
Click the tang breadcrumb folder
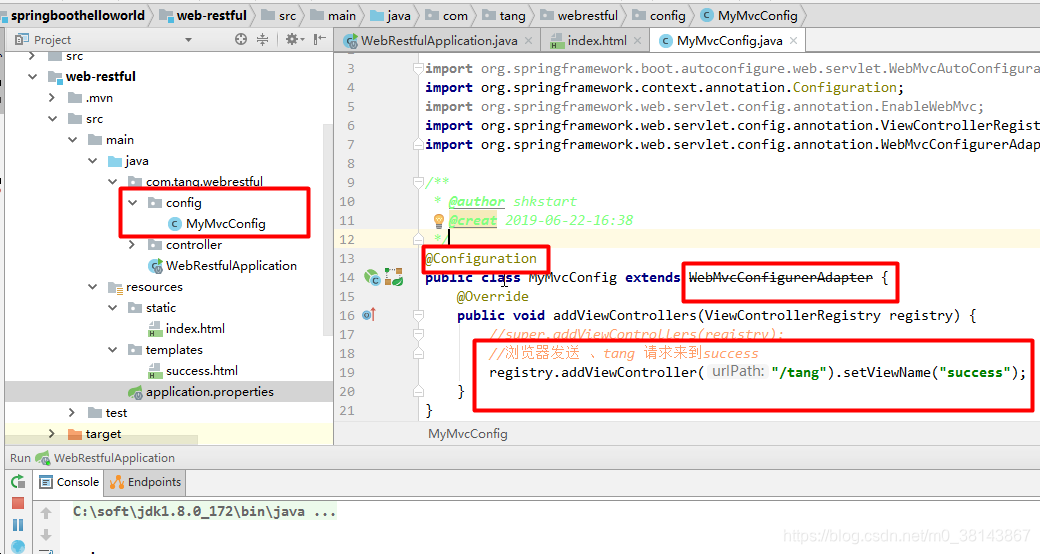pyautogui.click(x=511, y=15)
